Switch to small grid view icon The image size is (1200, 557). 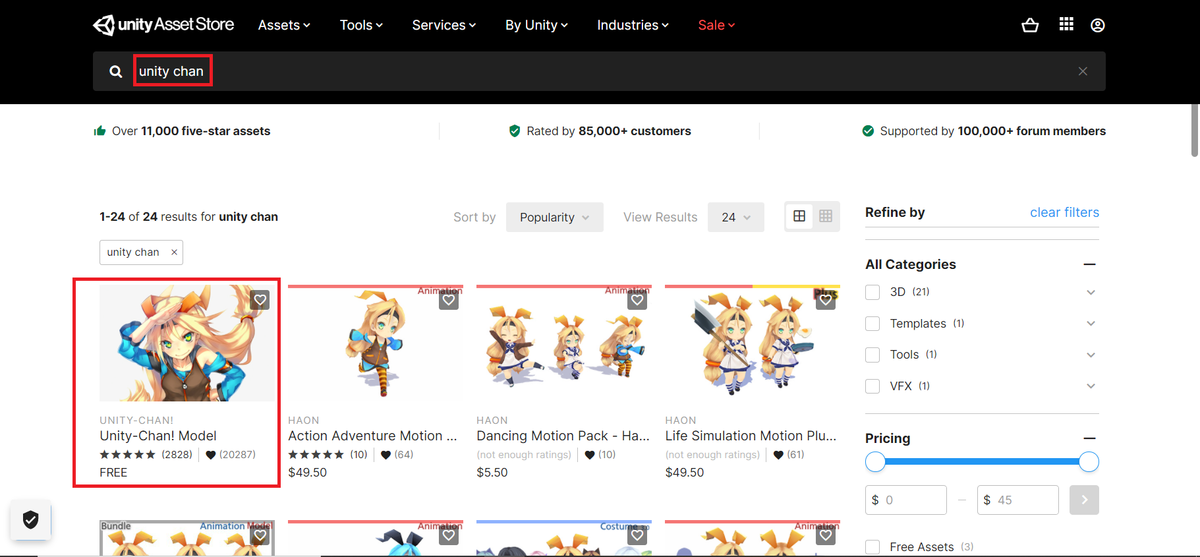coord(826,216)
